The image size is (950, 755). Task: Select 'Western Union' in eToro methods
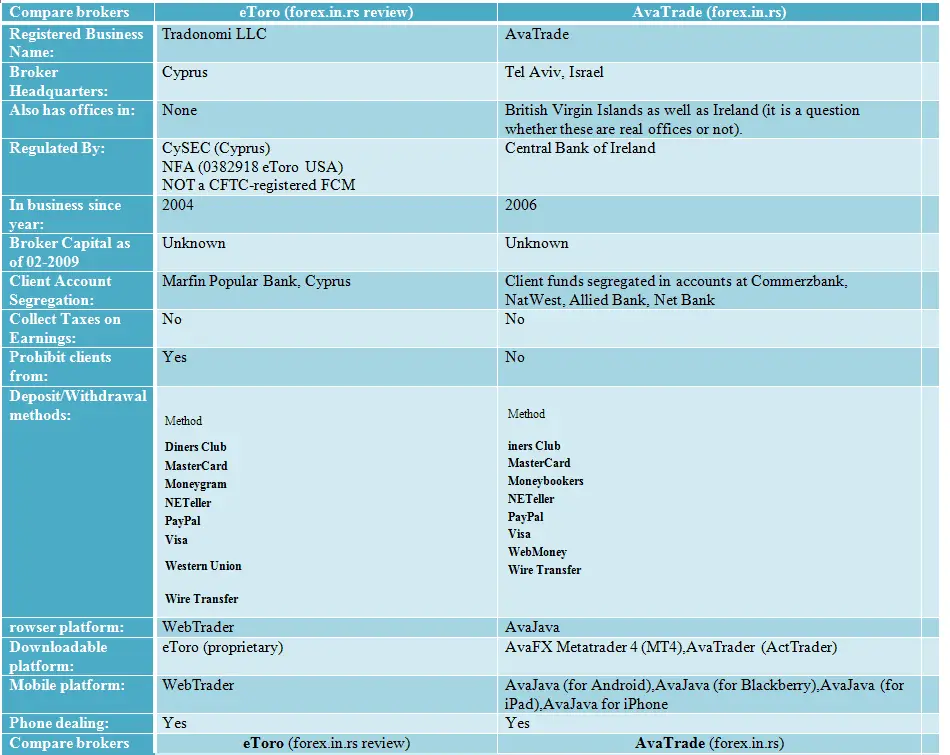point(203,566)
